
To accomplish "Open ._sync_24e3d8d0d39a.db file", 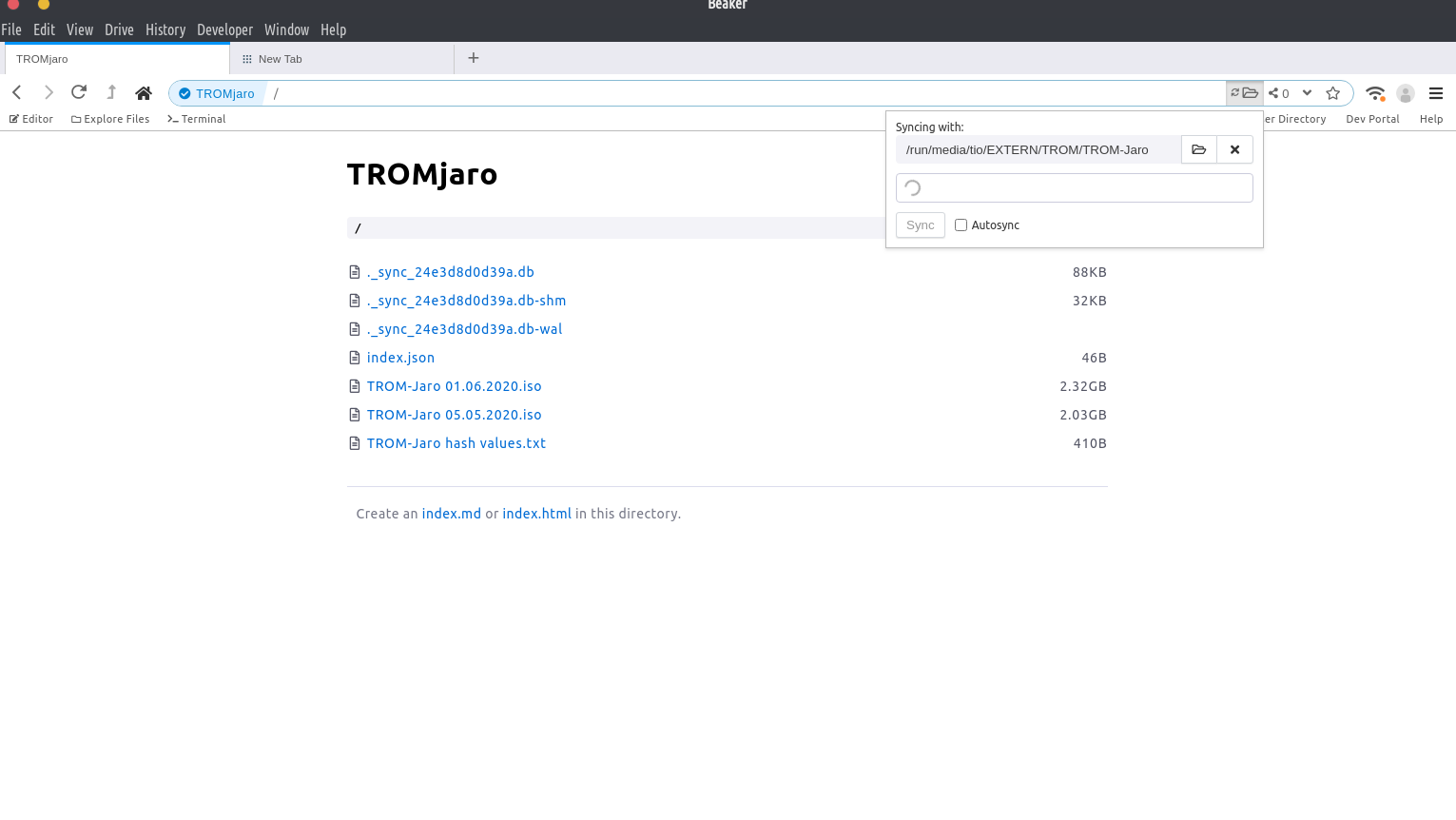I will coord(451,272).
